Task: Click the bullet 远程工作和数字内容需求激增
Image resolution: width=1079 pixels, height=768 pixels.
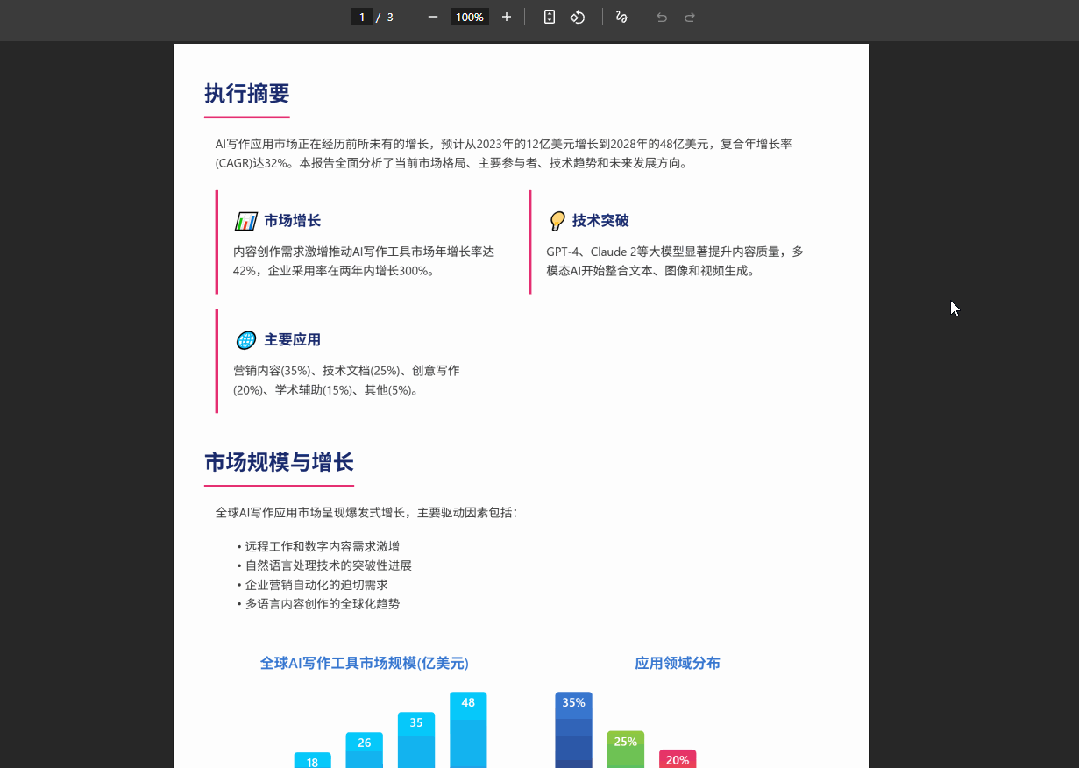Action: tap(322, 546)
